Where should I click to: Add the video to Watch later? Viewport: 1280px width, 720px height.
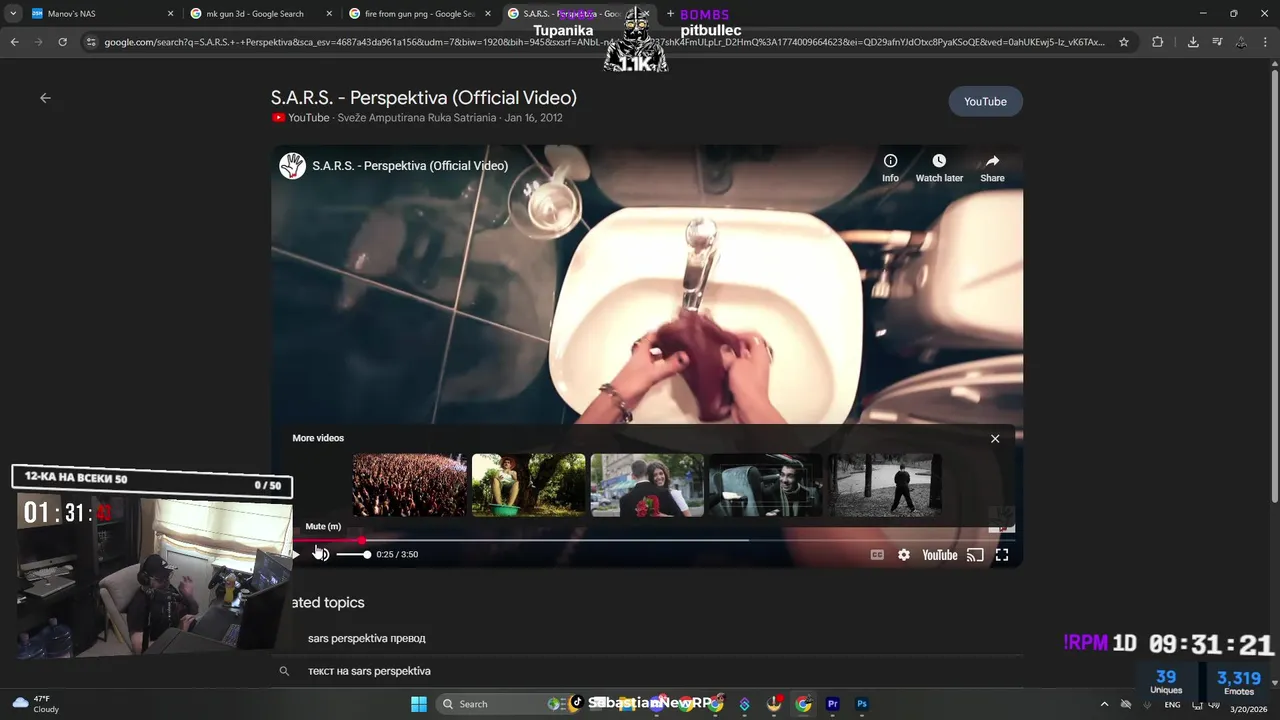939,168
